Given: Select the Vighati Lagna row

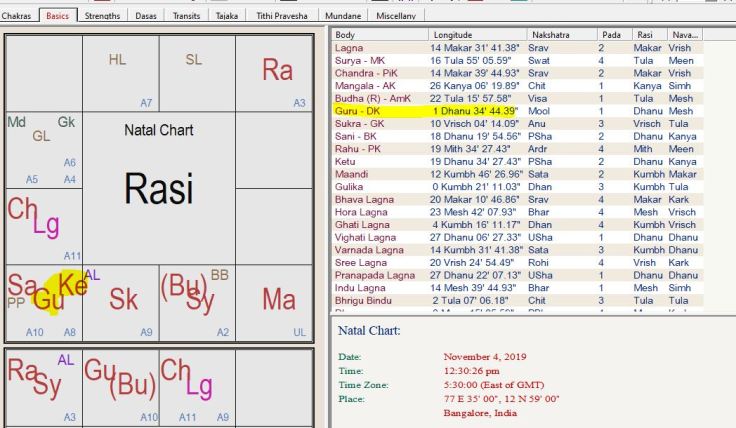Looking at the screenshot, I should click(518, 237).
